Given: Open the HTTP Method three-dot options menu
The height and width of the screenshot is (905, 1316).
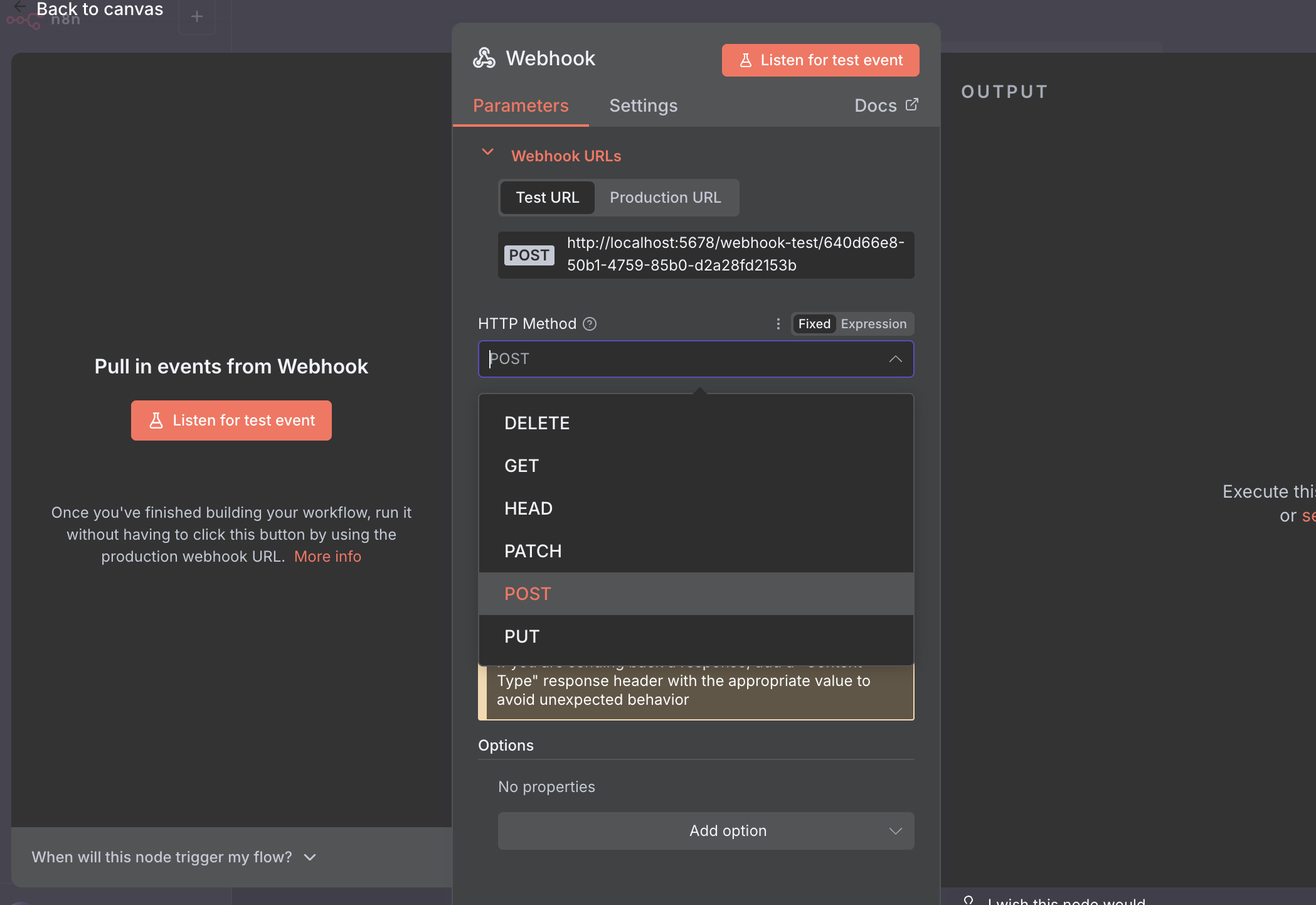Looking at the screenshot, I should pos(778,324).
